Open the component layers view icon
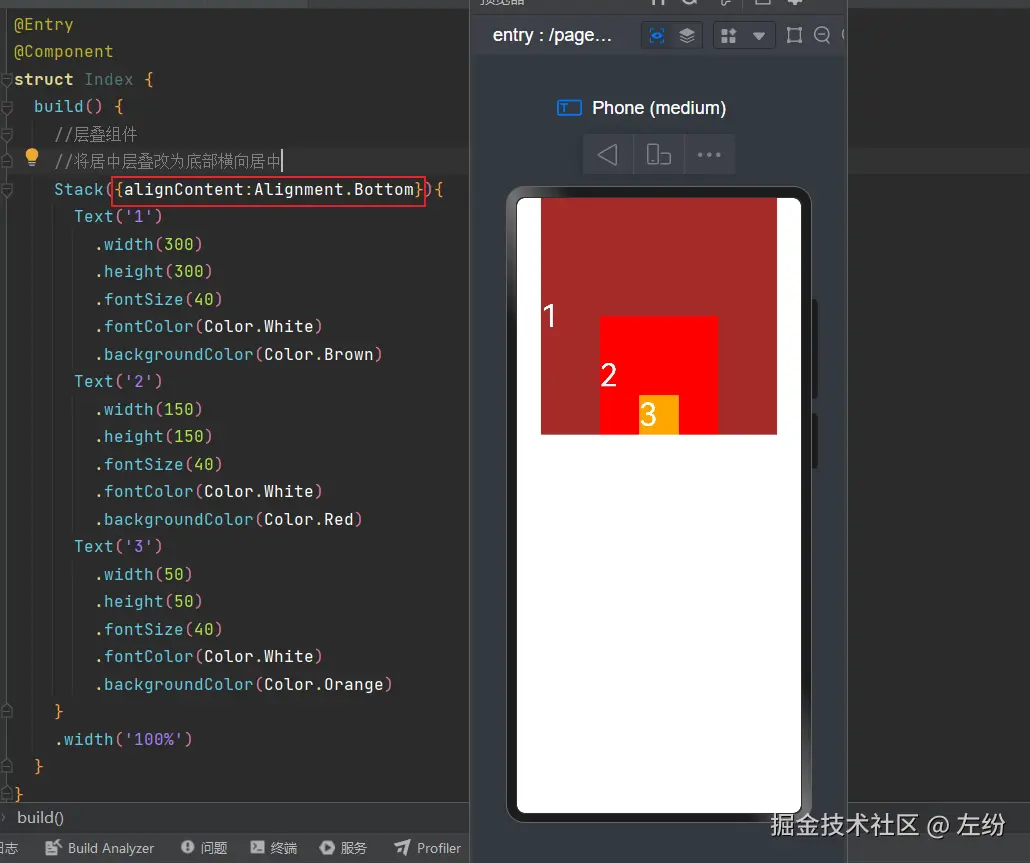Viewport: 1030px width, 863px height. (x=686, y=35)
